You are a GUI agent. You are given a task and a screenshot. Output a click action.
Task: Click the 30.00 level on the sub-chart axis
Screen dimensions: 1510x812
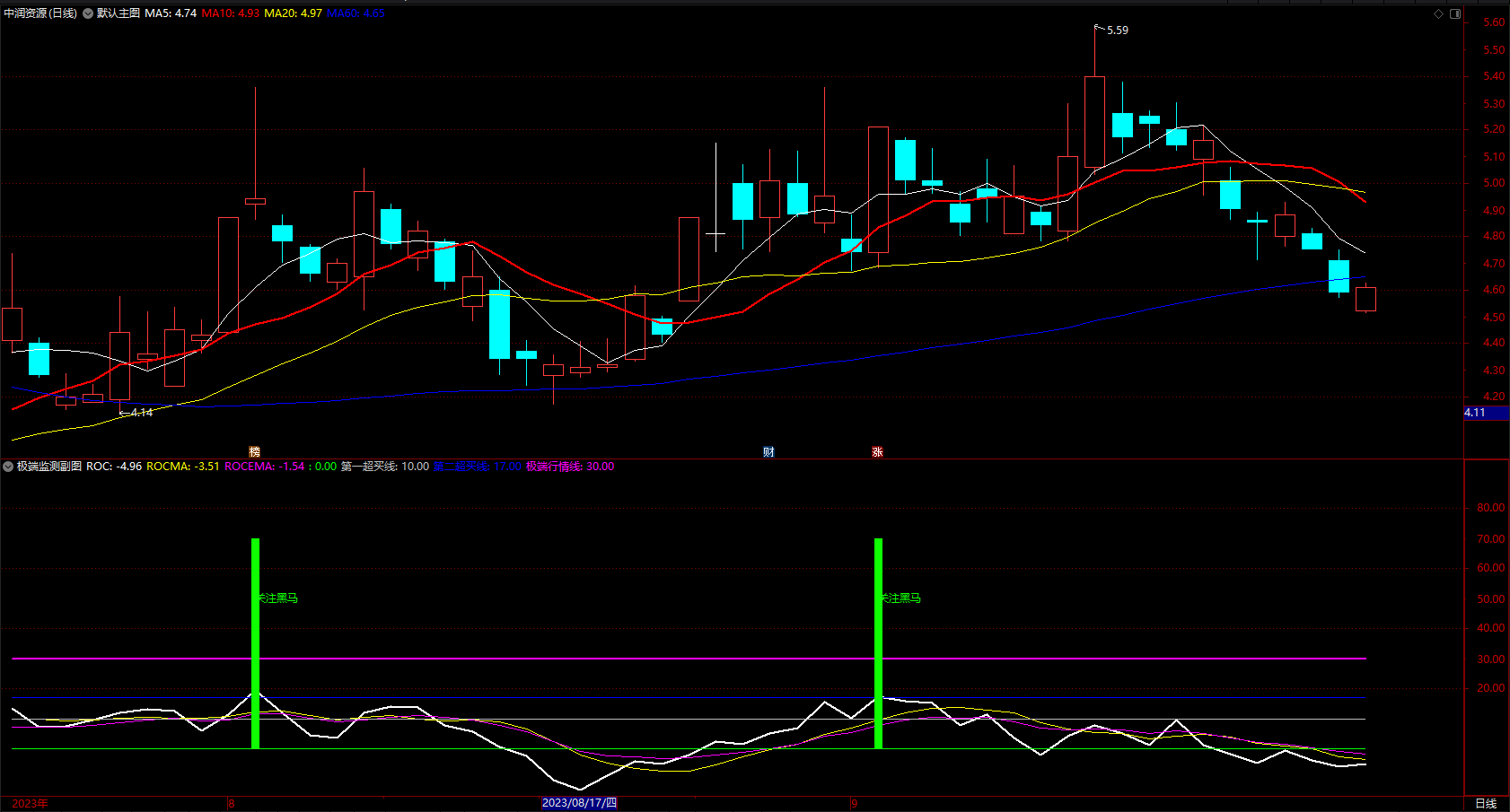1491,659
